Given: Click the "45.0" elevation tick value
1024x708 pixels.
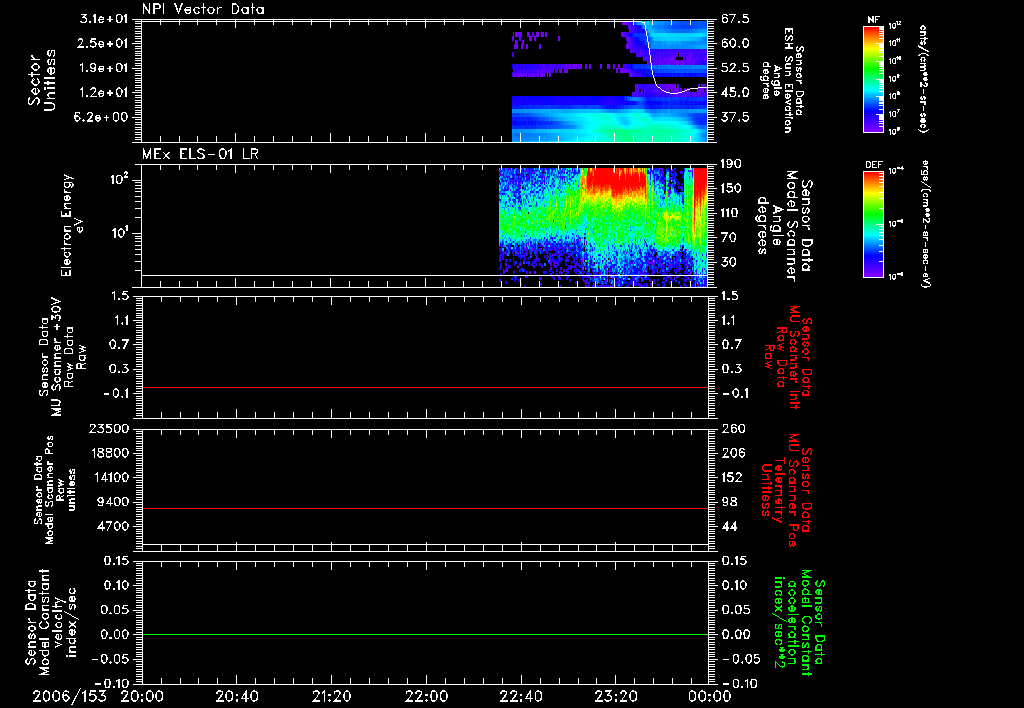Looking at the screenshot, I should click(x=735, y=93).
